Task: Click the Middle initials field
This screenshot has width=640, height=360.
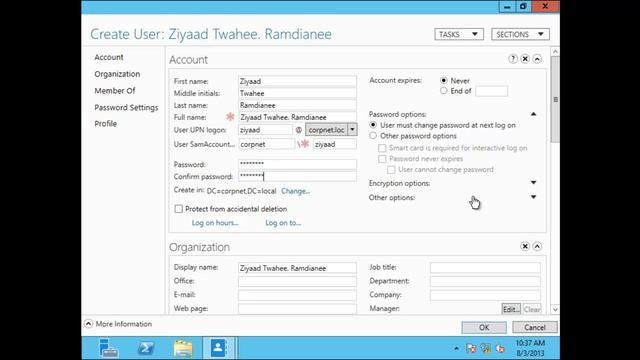Action: pyautogui.click(x=297, y=93)
